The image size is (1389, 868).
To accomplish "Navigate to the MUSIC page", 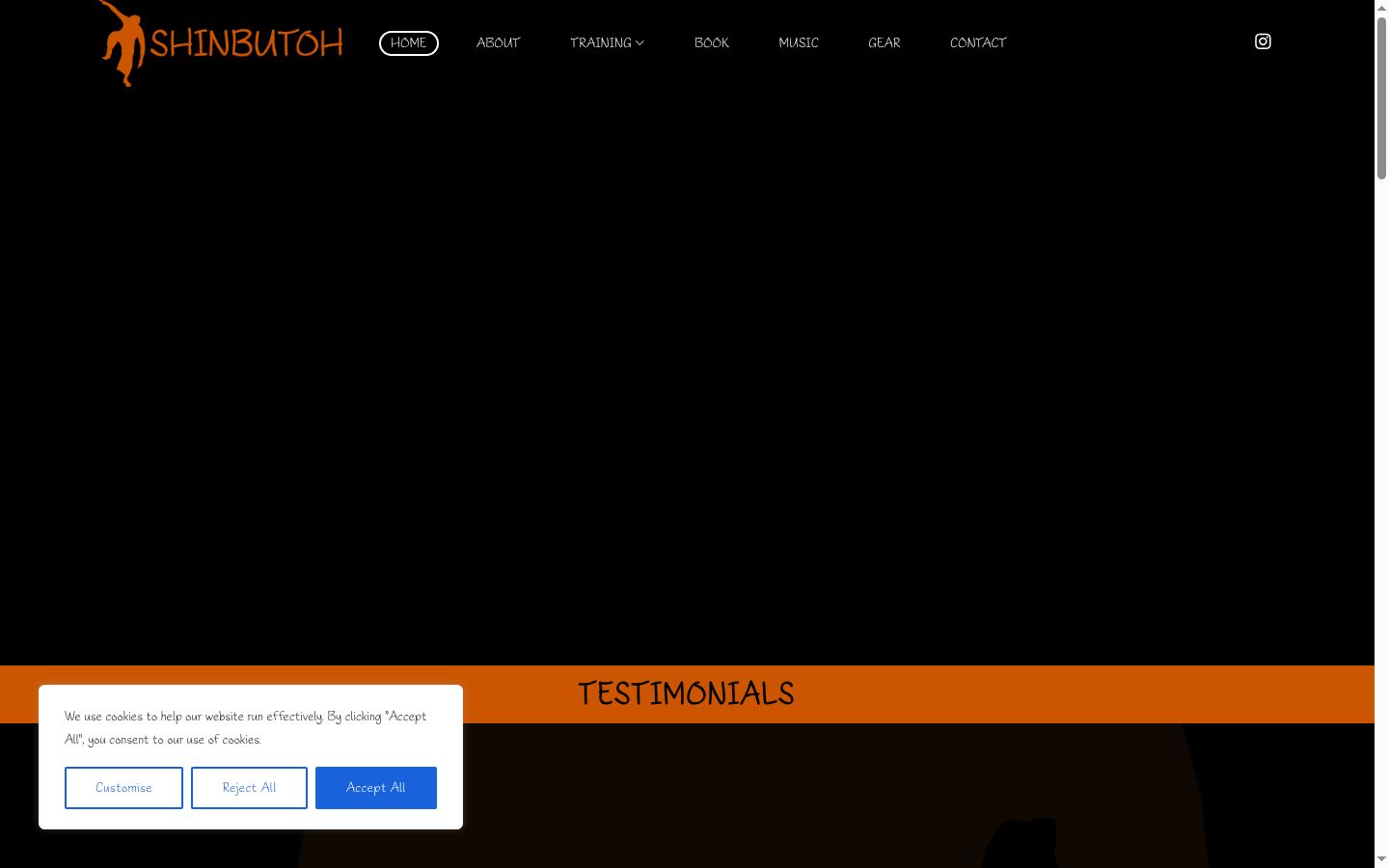I will (799, 43).
